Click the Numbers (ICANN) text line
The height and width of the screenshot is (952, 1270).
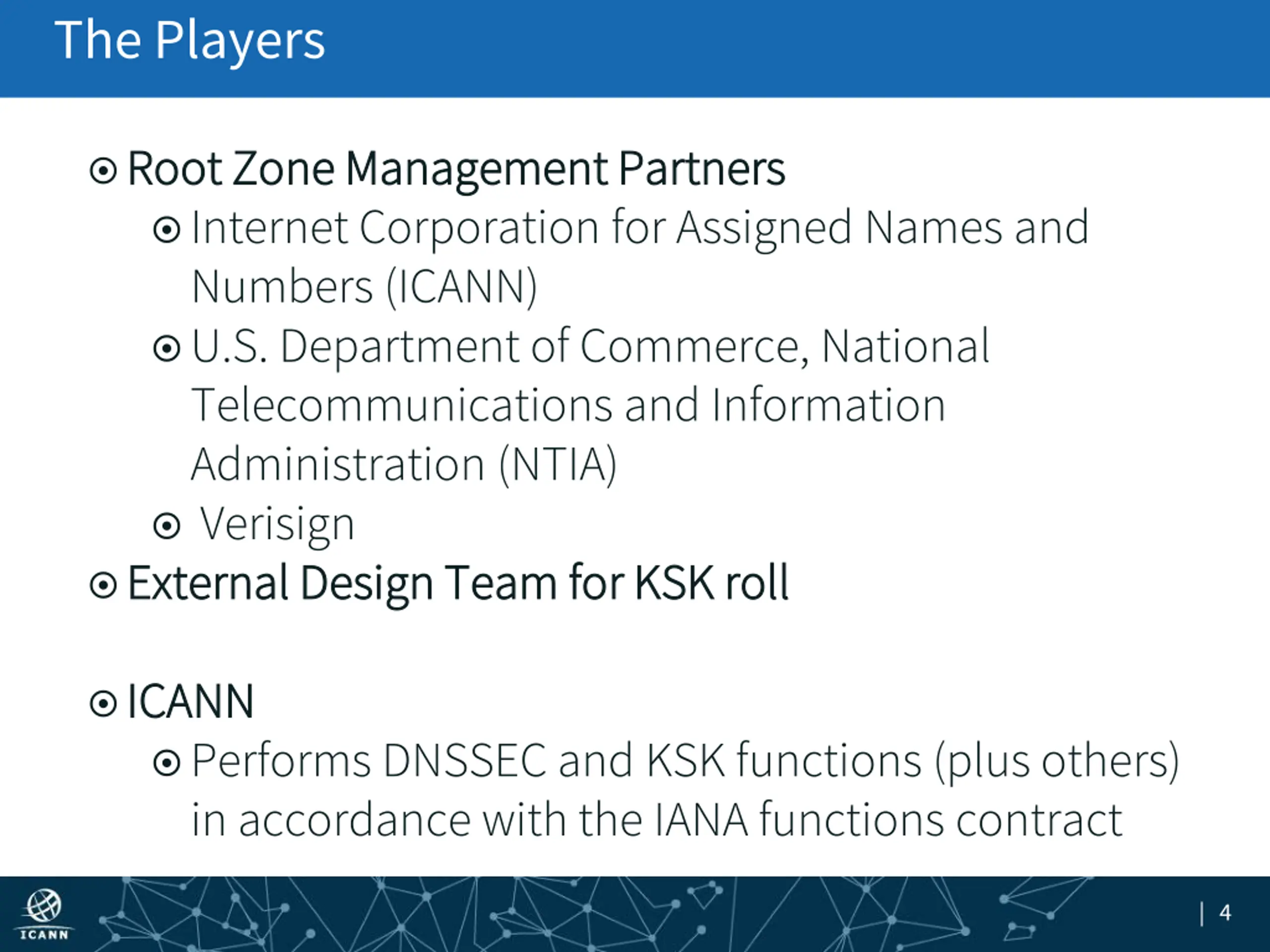tap(365, 287)
